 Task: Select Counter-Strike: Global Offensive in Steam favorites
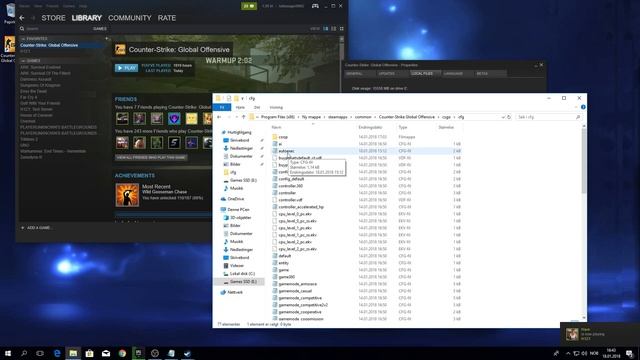(x=62, y=45)
